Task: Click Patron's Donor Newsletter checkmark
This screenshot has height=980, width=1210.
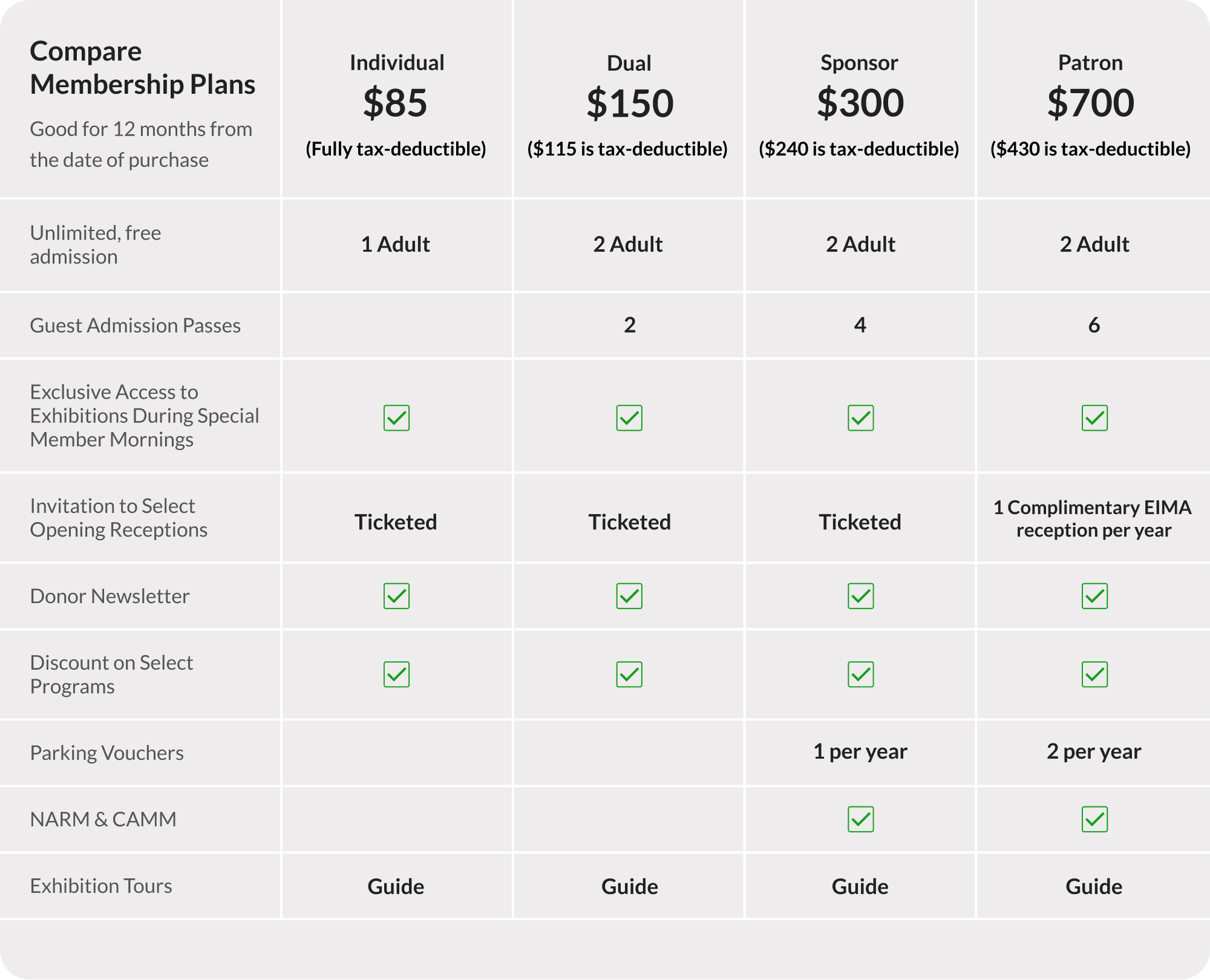Action: (x=1094, y=596)
